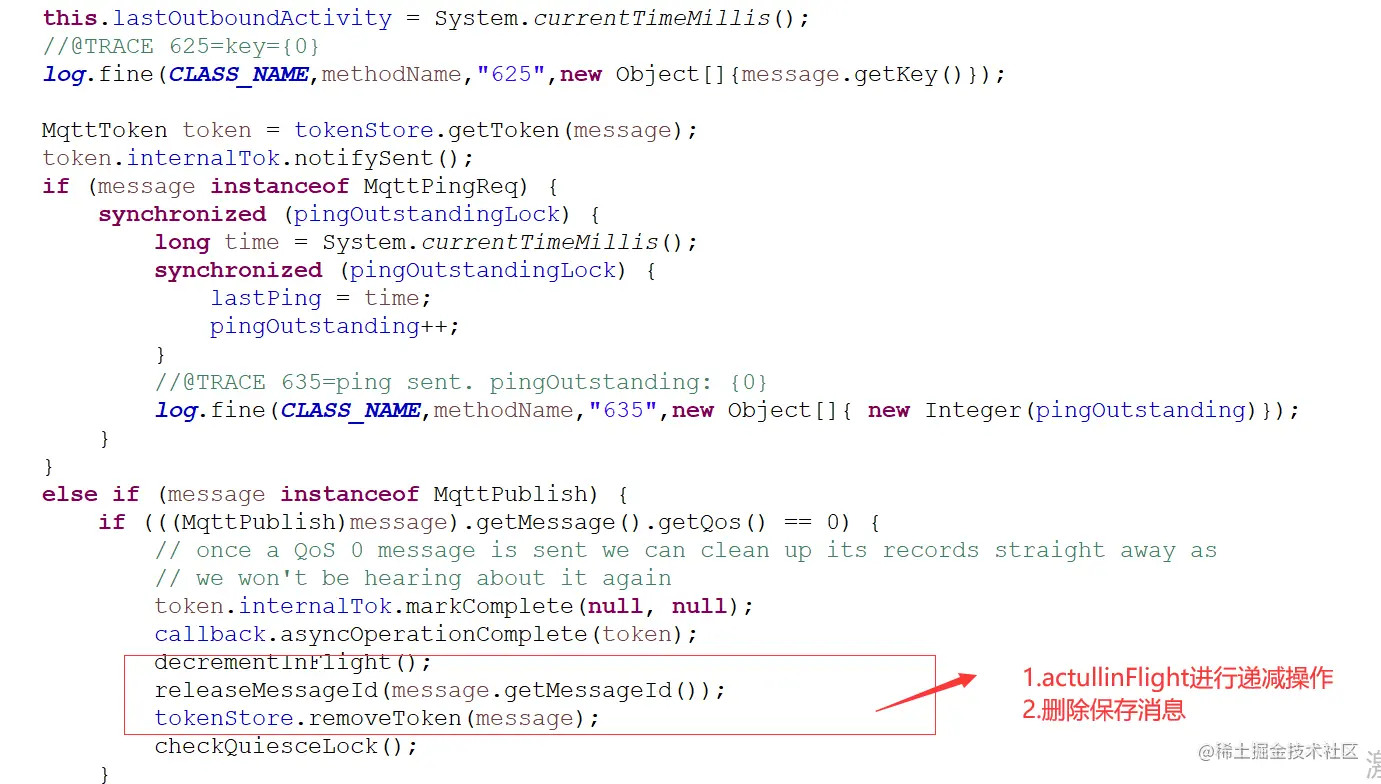The image size is (1381, 784).
Task: Click the 'decrementInFlight();' call
Action: [x=293, y=662]
